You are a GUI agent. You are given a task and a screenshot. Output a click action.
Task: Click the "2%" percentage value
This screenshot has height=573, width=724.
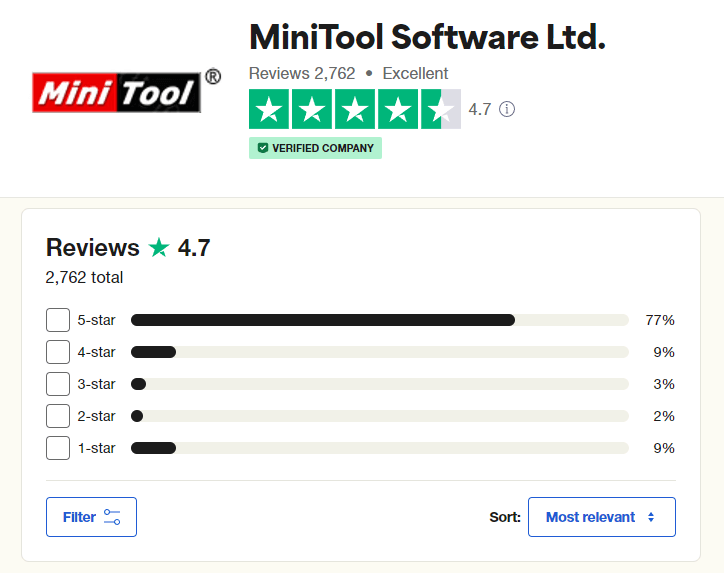664,416
